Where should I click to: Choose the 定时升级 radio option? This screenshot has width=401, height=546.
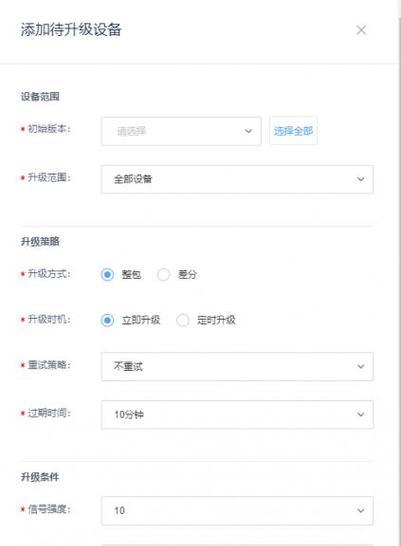coord(183,320)
